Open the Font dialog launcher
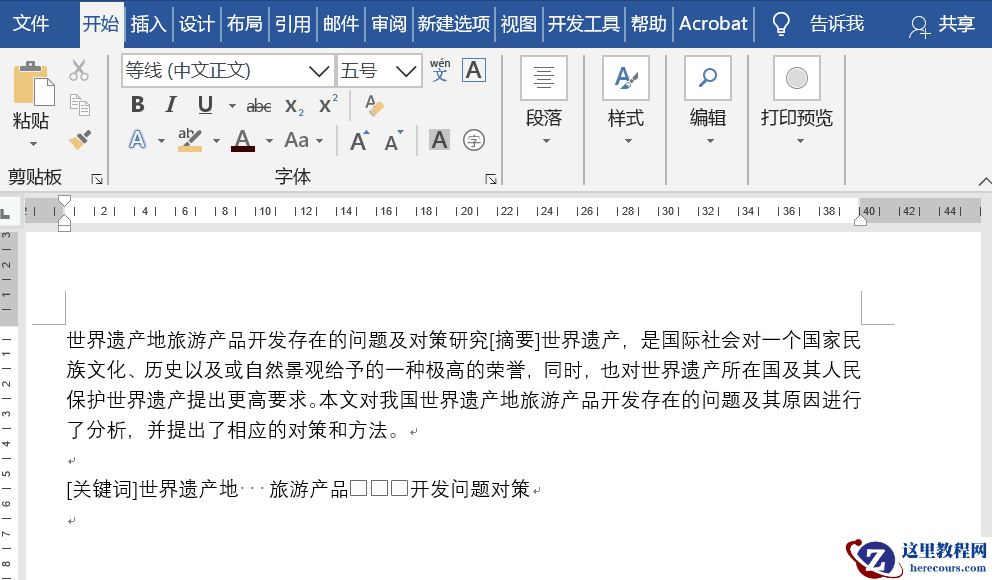The image size is (992, 580). coord(491,179)
